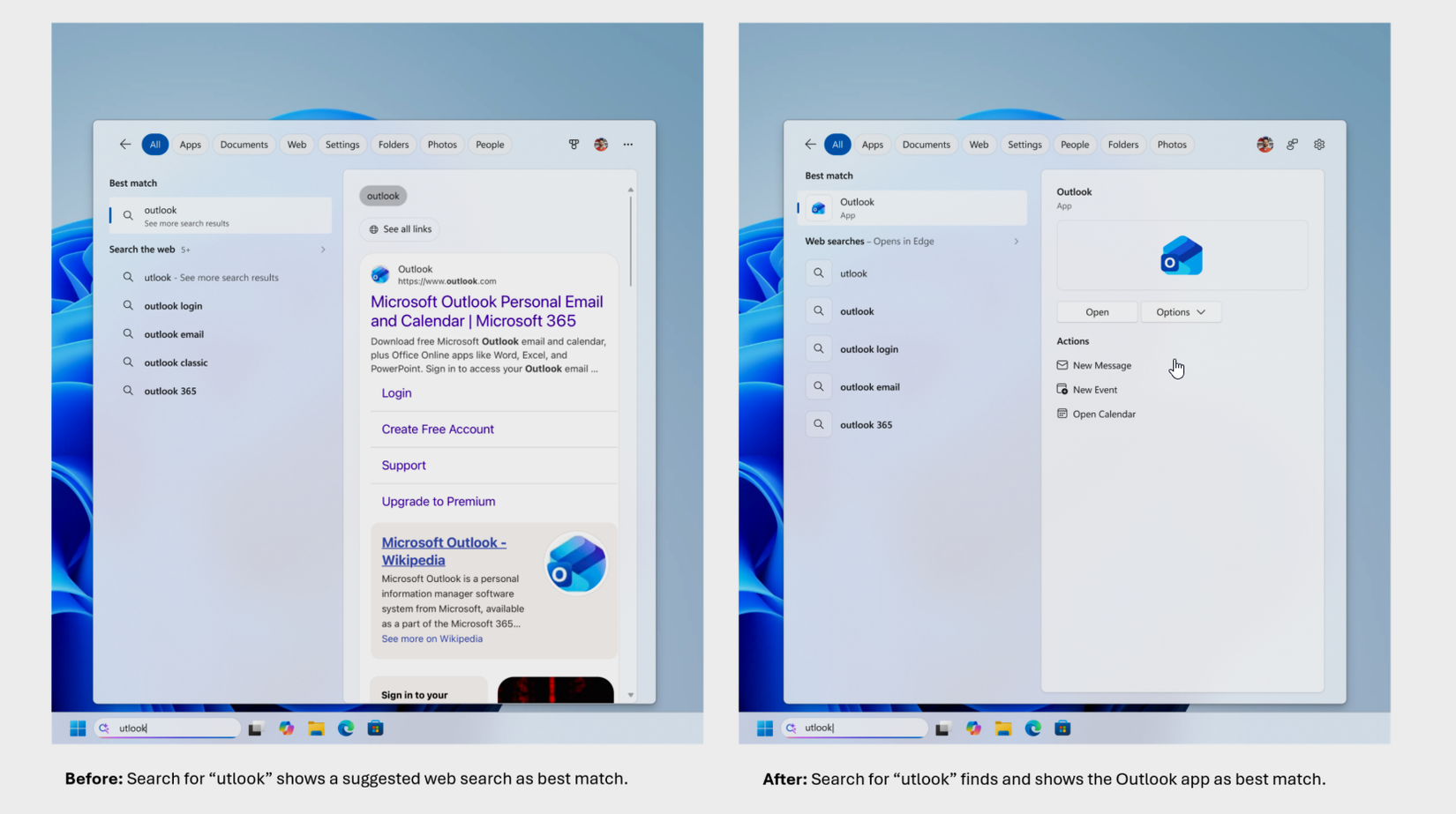The height and width of the screenshot is (814, 1456).
Task: Select People filter tab in After panel
Action: [1075, 145]
